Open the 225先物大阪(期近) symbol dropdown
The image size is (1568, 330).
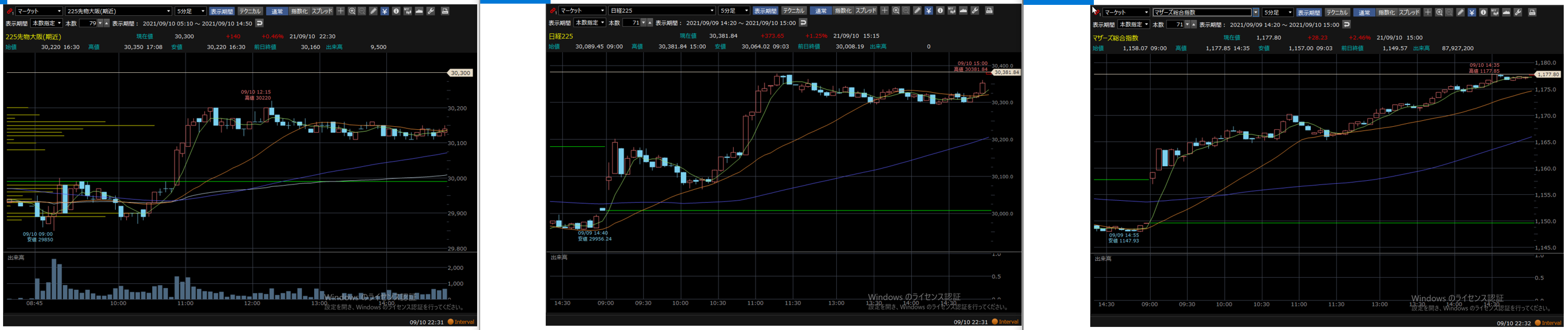(x=169, y=11)
